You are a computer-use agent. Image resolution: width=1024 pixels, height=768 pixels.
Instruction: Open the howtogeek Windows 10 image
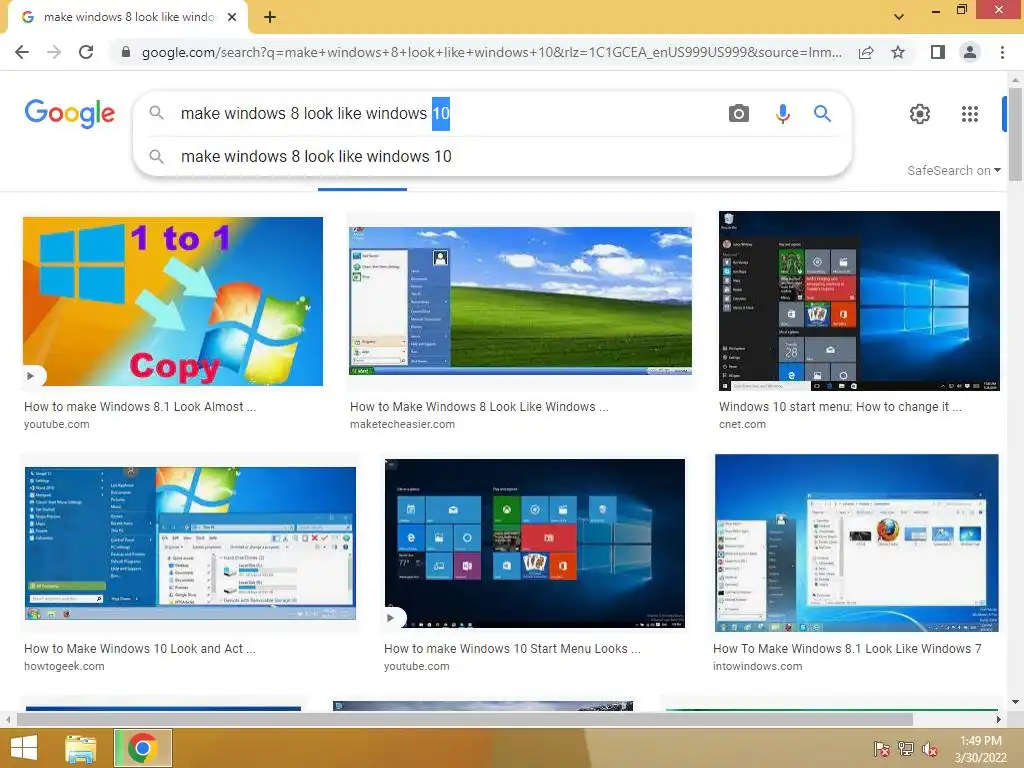coord(190,543)
